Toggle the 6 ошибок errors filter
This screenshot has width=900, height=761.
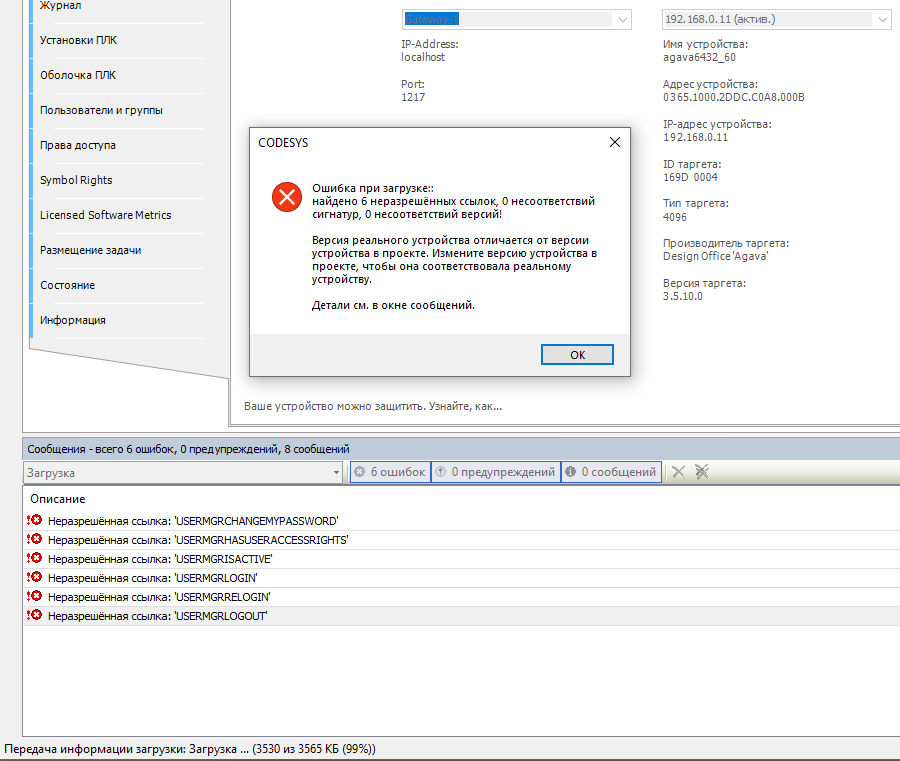[390, 472]
